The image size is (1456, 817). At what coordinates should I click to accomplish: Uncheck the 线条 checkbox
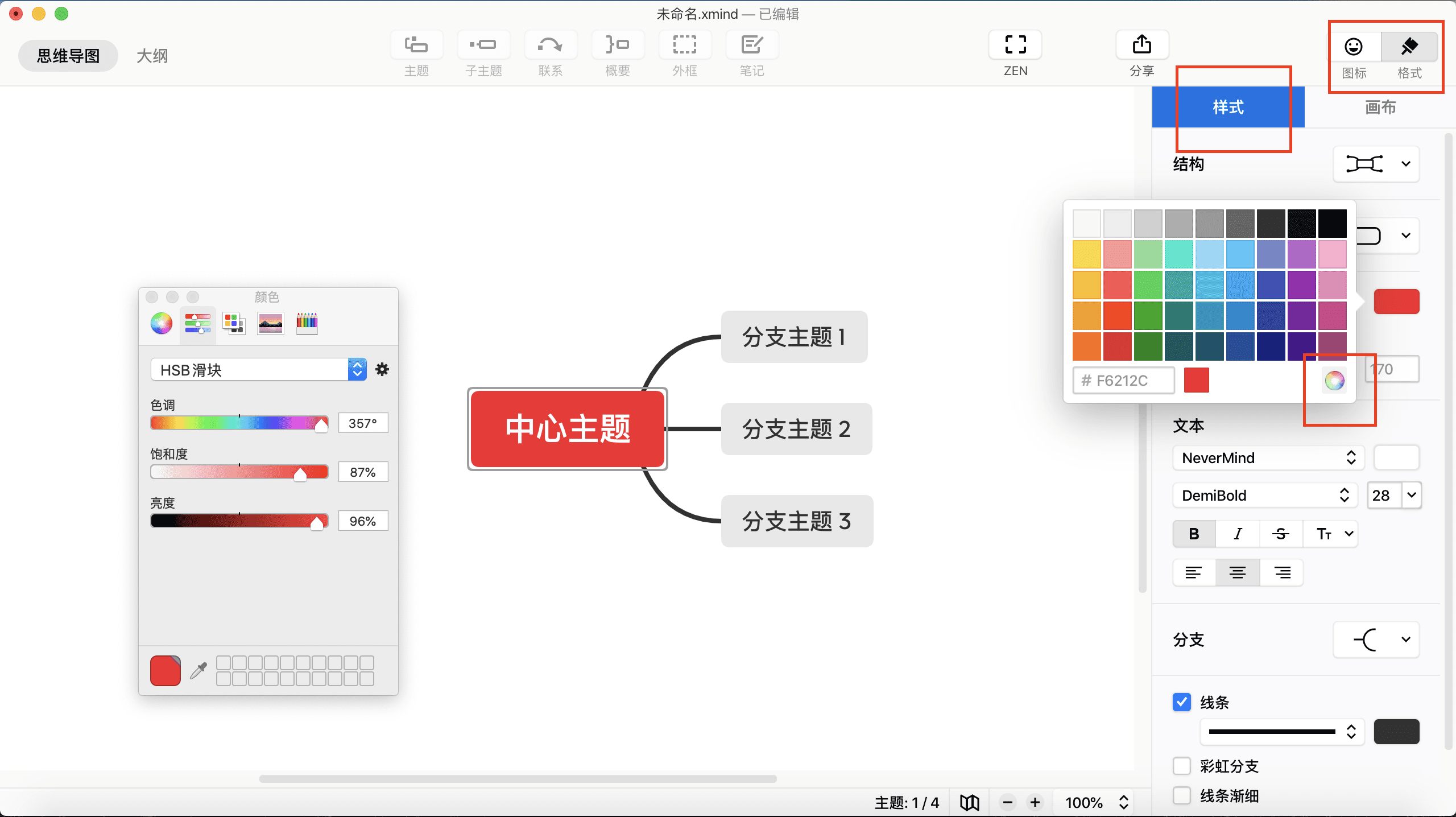(x=1182, y=702)
